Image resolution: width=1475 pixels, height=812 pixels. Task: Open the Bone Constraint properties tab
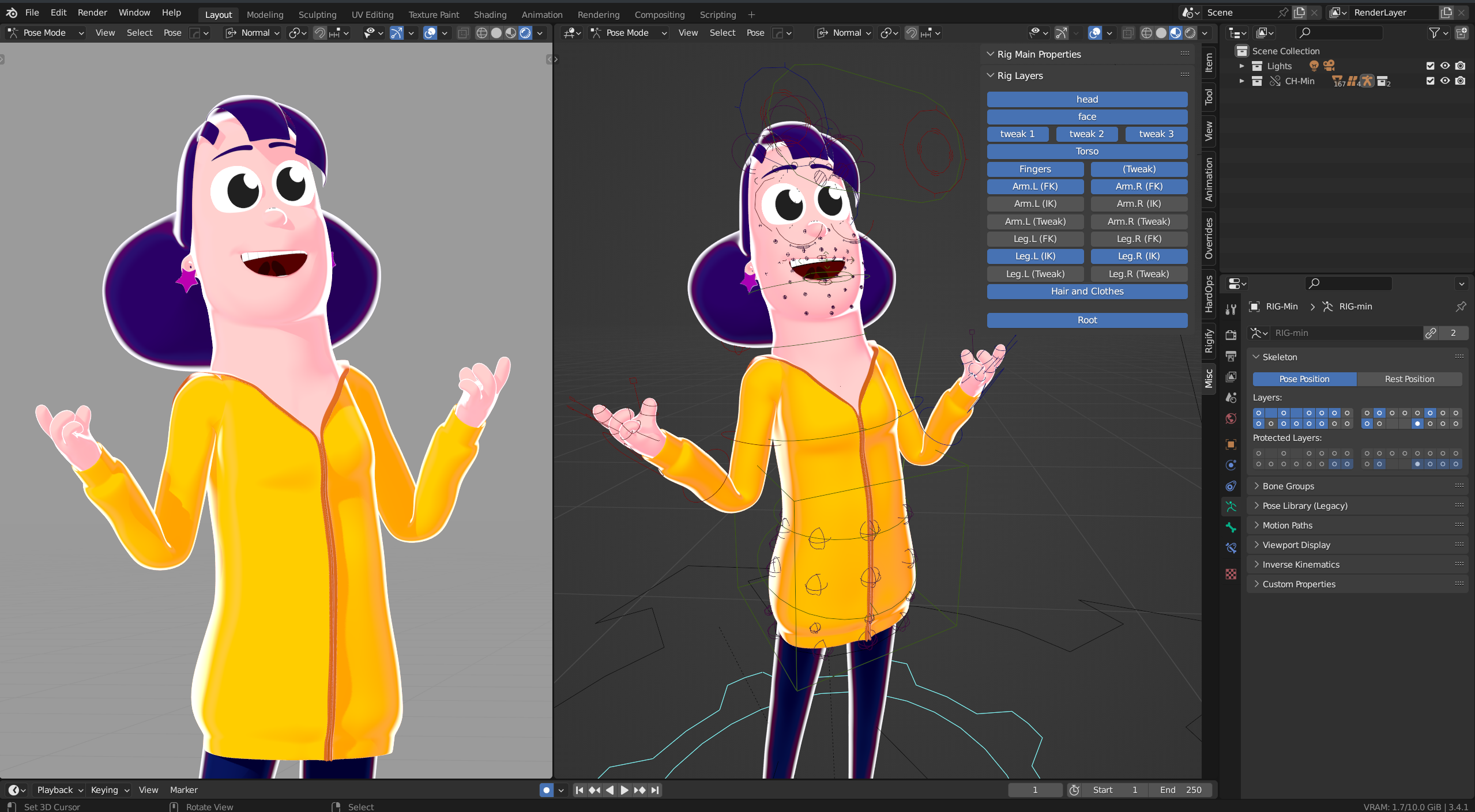click(x=1231, y=548)
